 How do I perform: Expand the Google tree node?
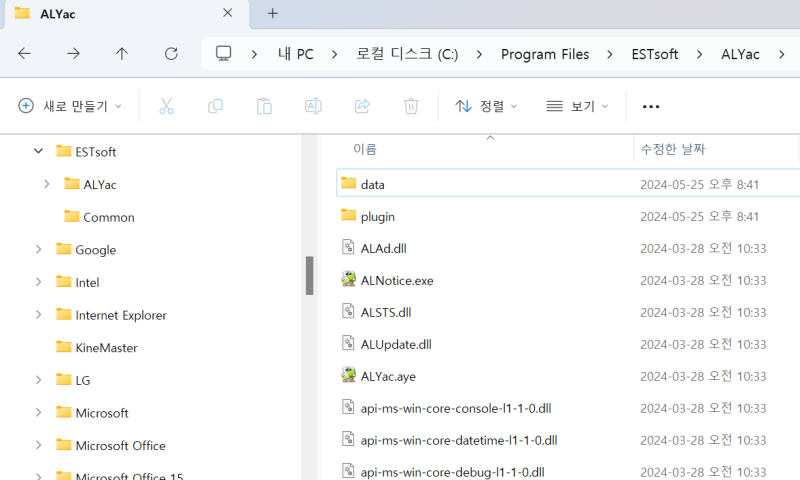click(x=38, y=249)
